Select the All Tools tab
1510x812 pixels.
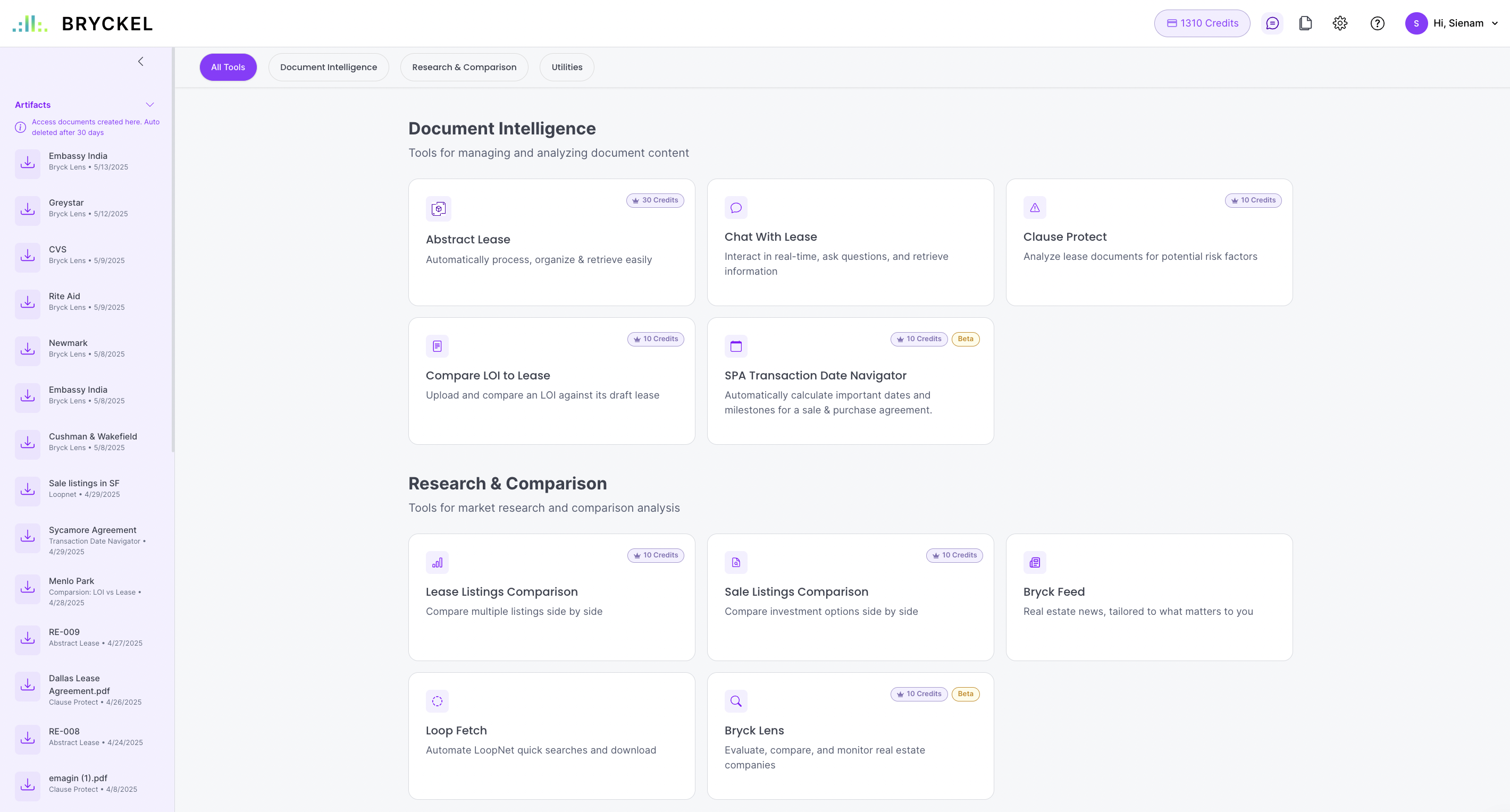click(228, 67)
